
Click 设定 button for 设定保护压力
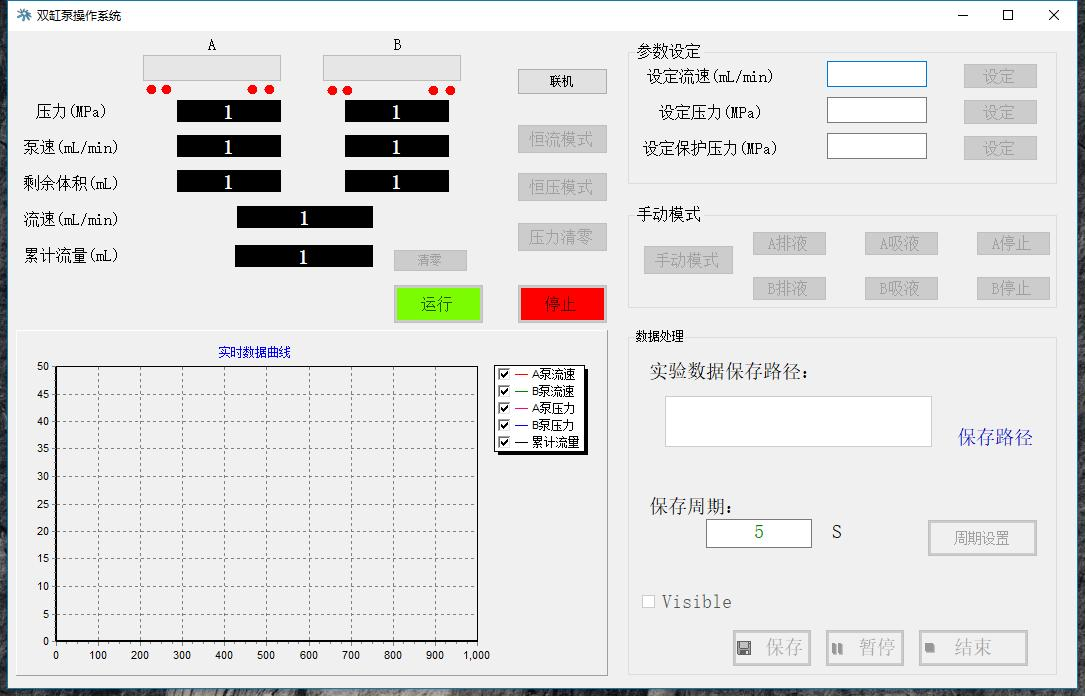[x=1000, y=148]
